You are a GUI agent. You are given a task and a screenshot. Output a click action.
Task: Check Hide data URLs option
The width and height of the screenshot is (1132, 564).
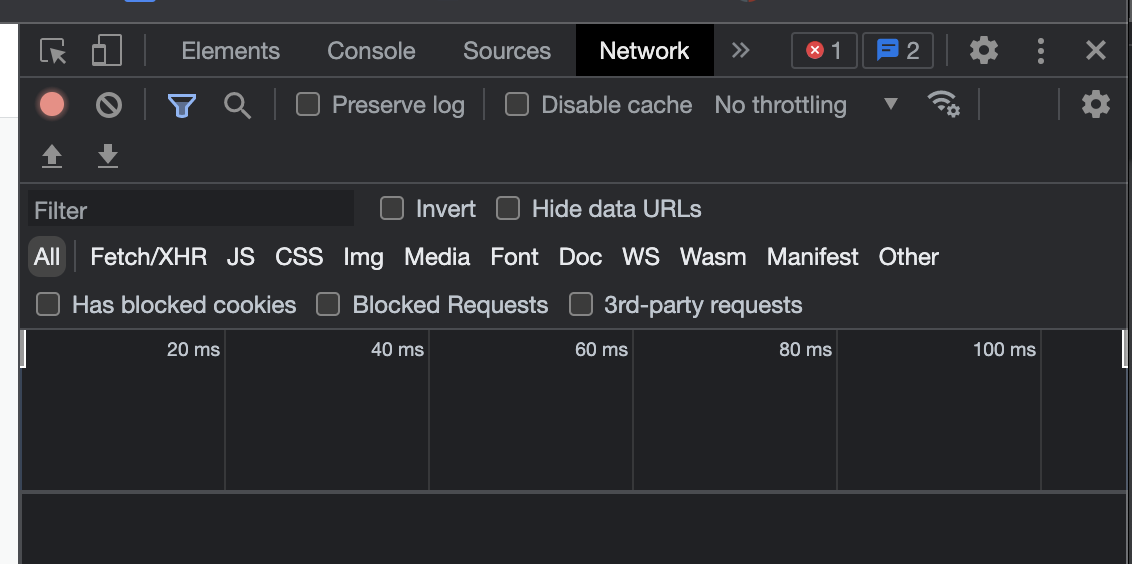508,209
